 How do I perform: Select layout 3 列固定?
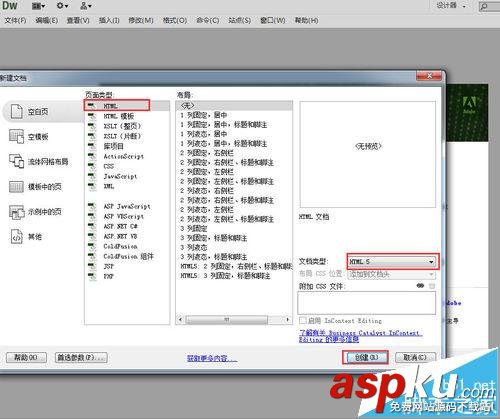pos(194,229)
